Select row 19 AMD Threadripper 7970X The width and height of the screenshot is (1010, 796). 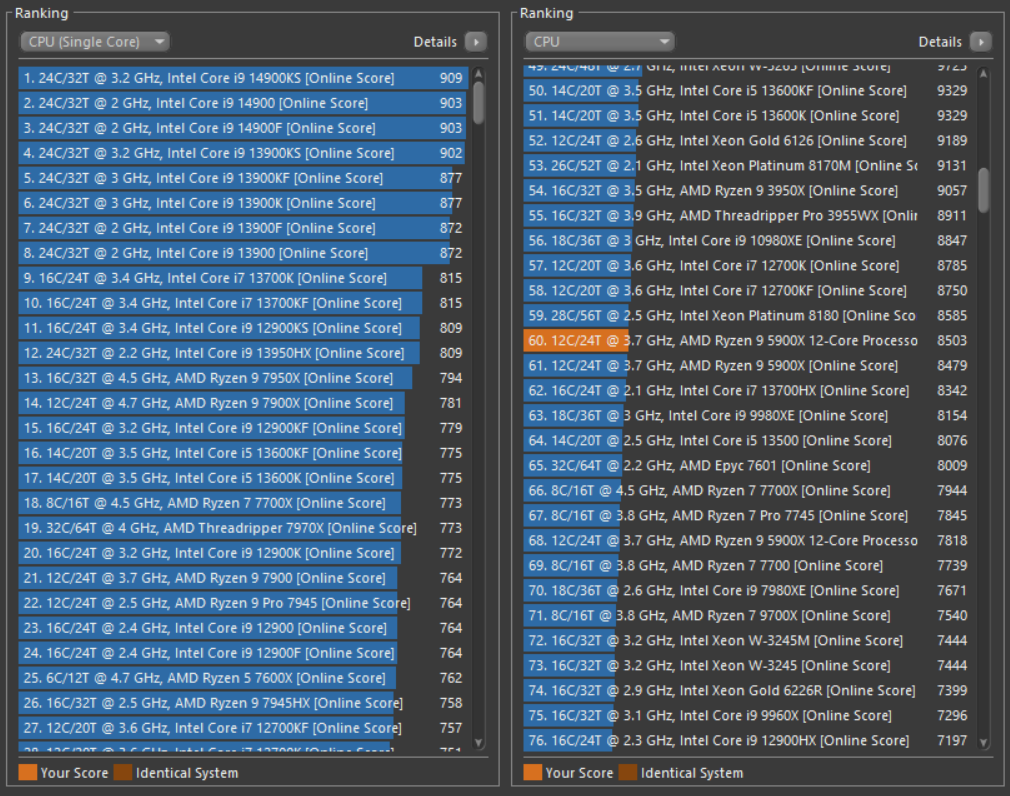(x=243, y=528)
